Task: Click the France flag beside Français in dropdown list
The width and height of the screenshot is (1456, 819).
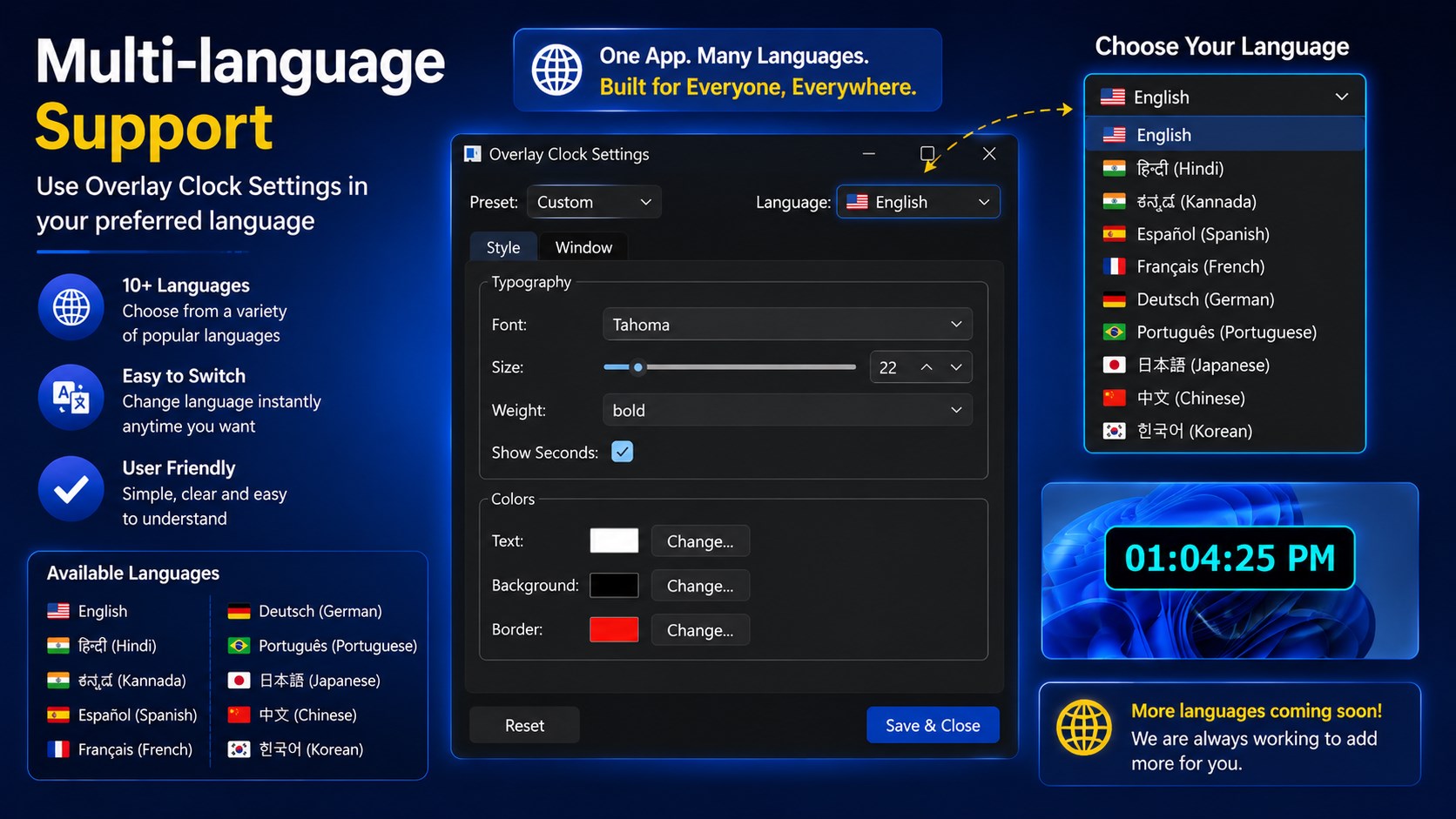Action: click(x=1114, y=266)
